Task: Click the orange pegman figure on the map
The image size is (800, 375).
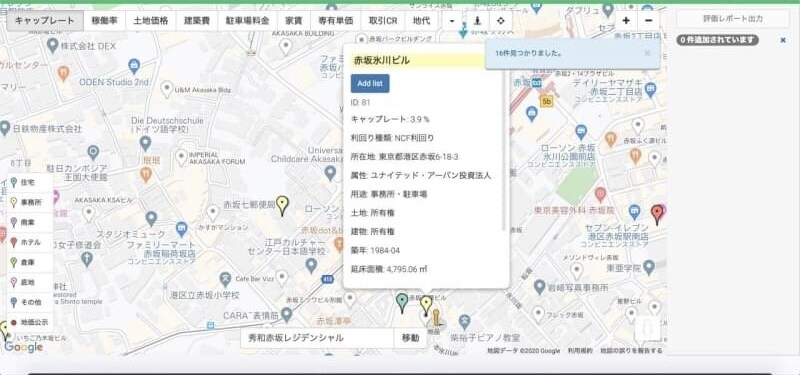Action: point(436,318)
